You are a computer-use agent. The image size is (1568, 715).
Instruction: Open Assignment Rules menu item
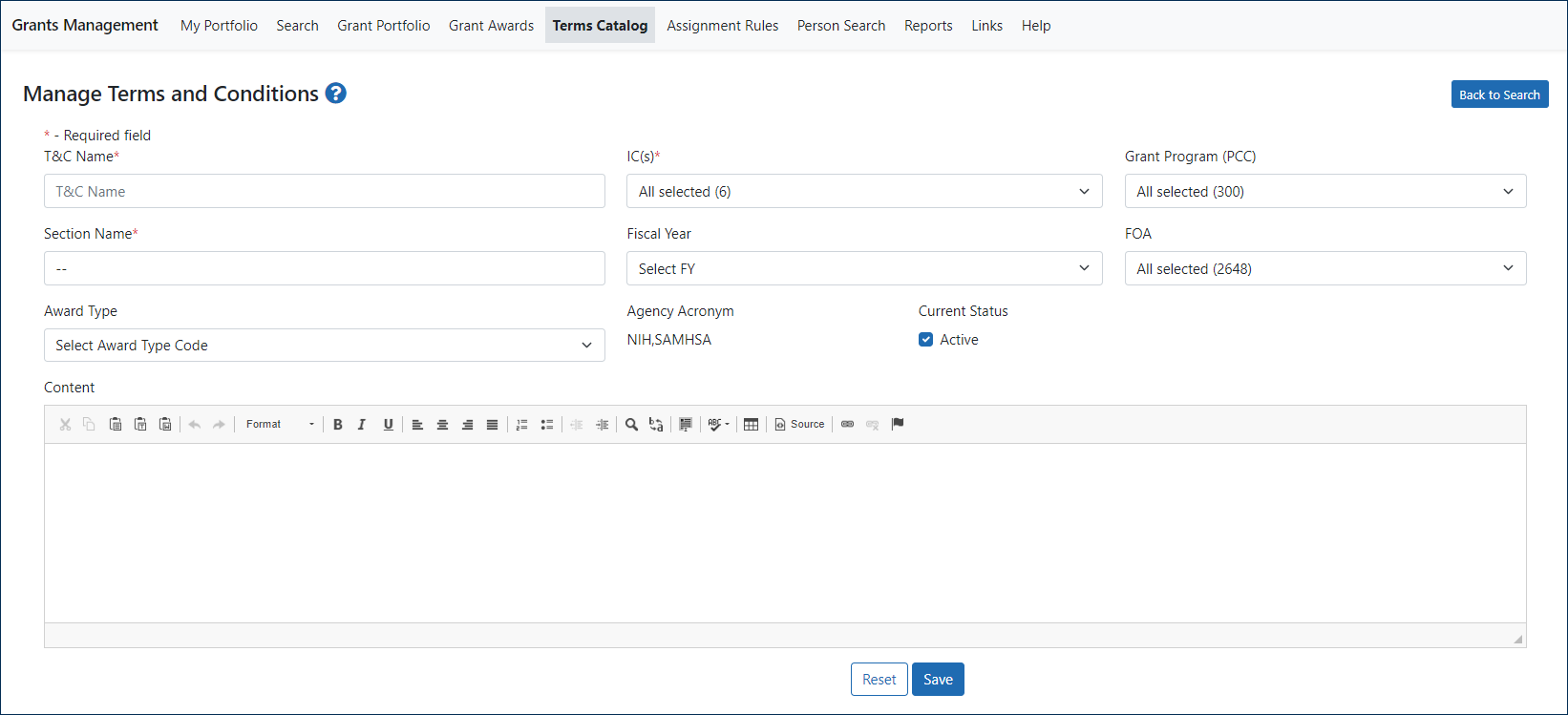(722, 26)
